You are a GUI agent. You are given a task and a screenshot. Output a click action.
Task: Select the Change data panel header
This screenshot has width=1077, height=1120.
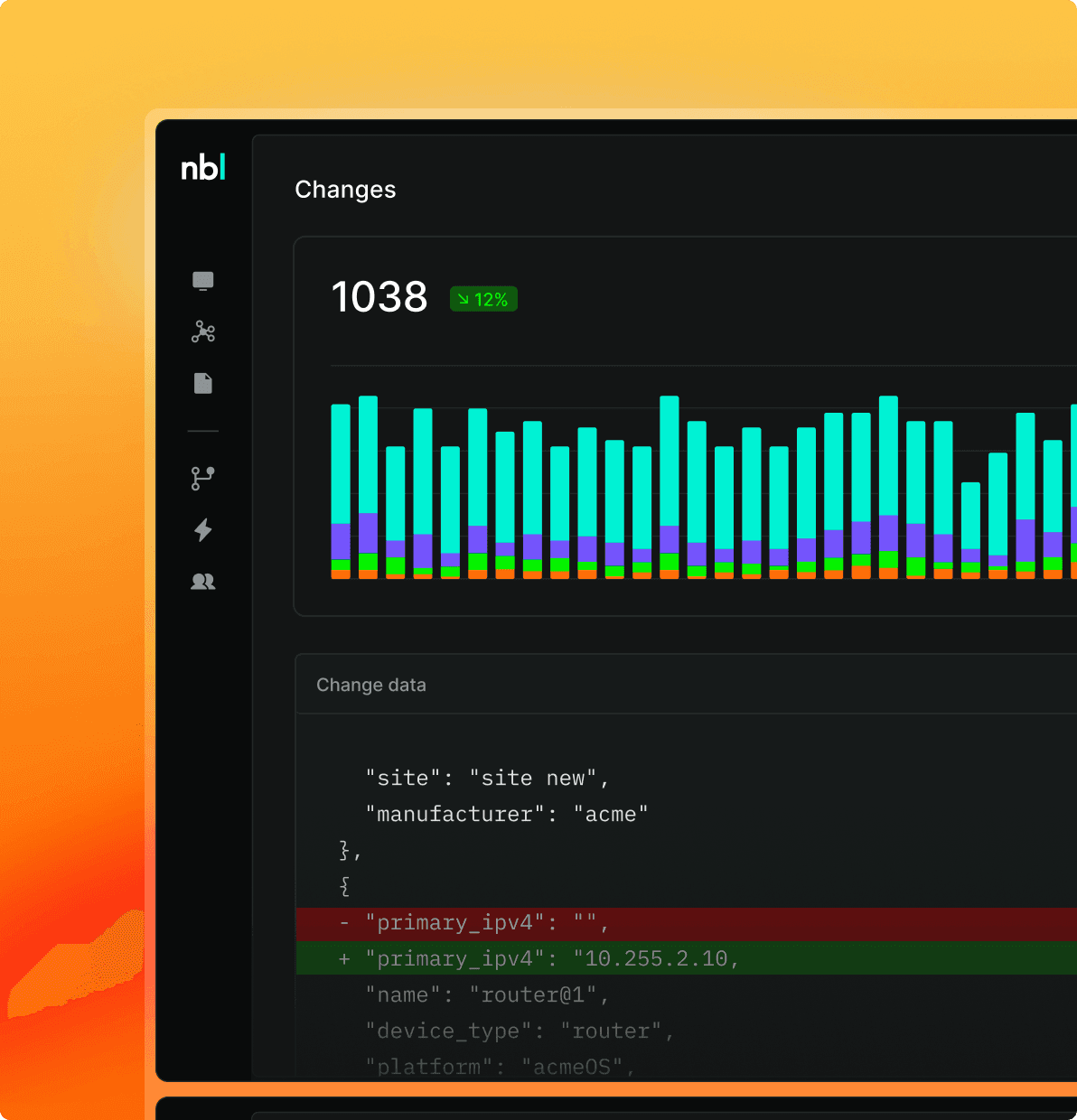pos(371,685)
